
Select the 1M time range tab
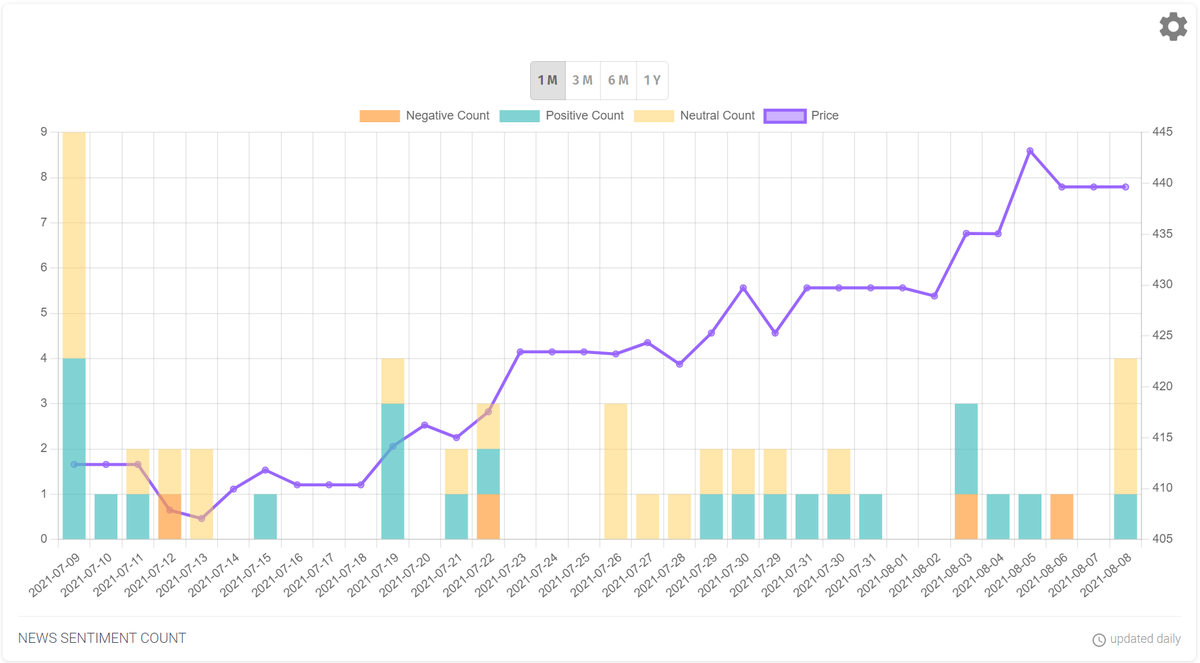[x=548, y=80]
